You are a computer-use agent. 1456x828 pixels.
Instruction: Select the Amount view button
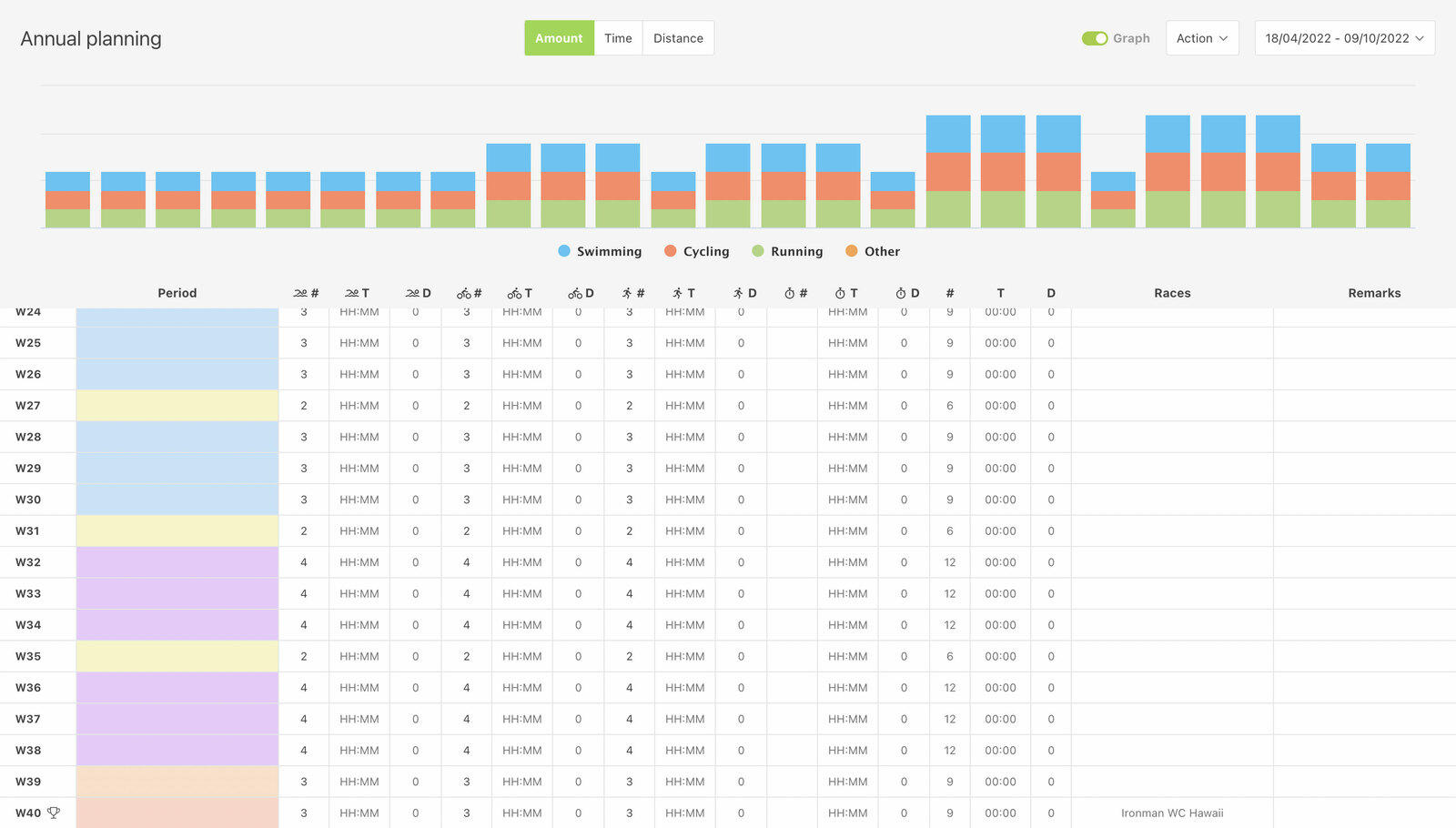(559, 38)
